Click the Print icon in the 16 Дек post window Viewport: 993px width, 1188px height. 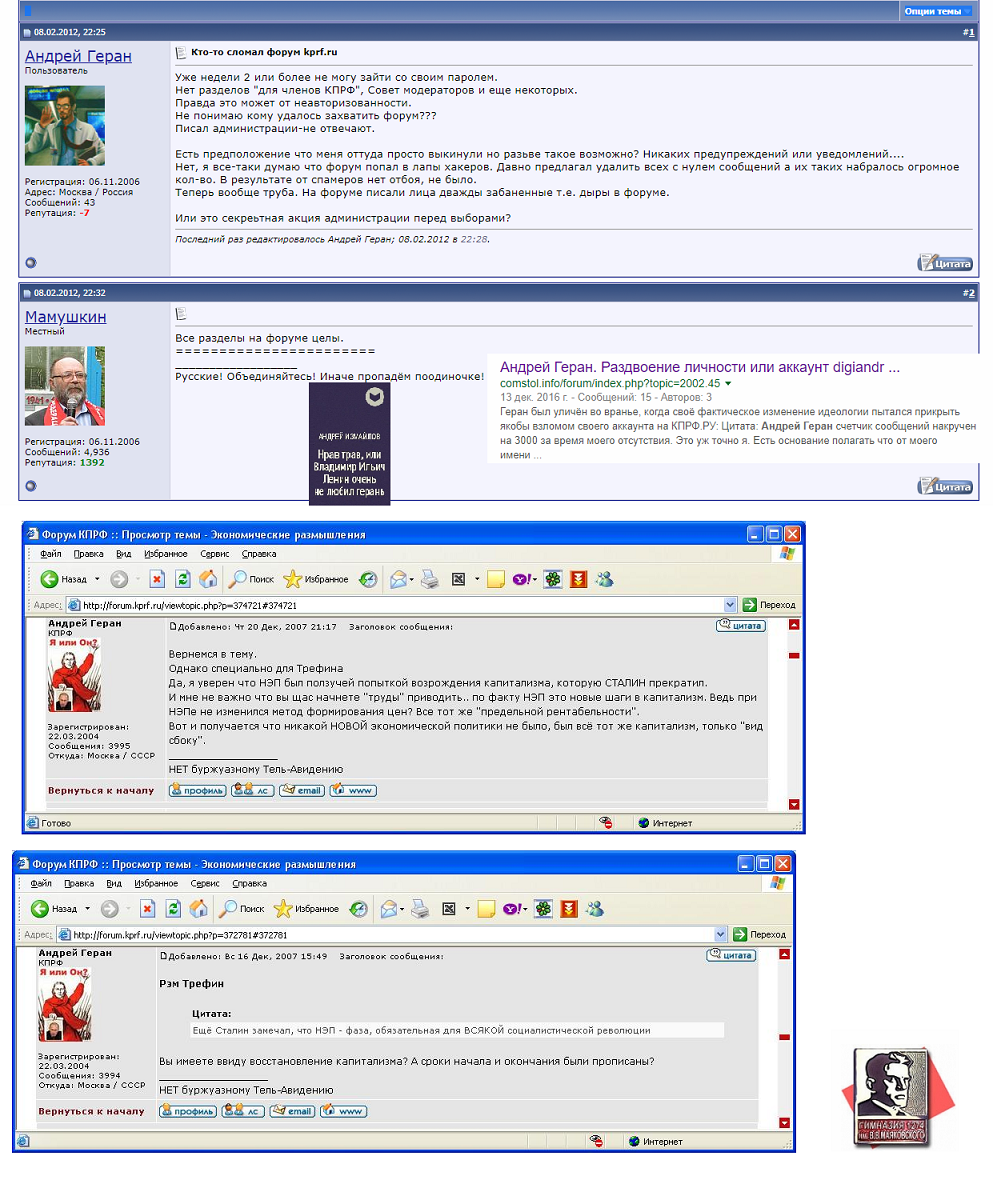[420, 909]
